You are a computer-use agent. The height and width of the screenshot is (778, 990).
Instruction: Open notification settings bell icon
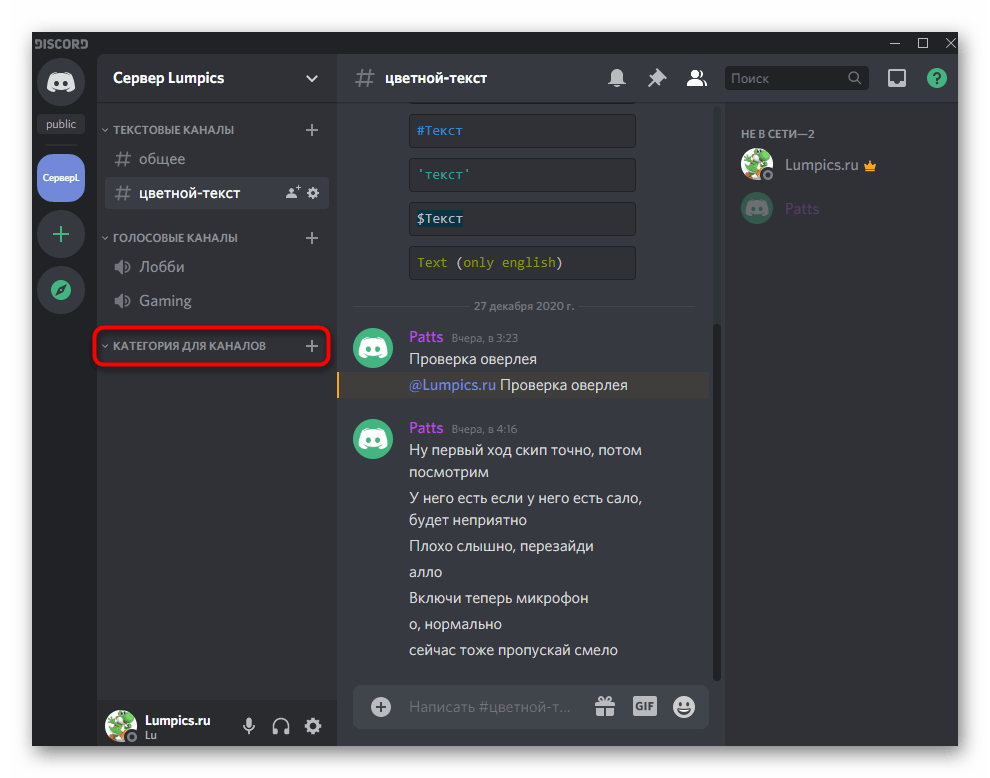617,78
